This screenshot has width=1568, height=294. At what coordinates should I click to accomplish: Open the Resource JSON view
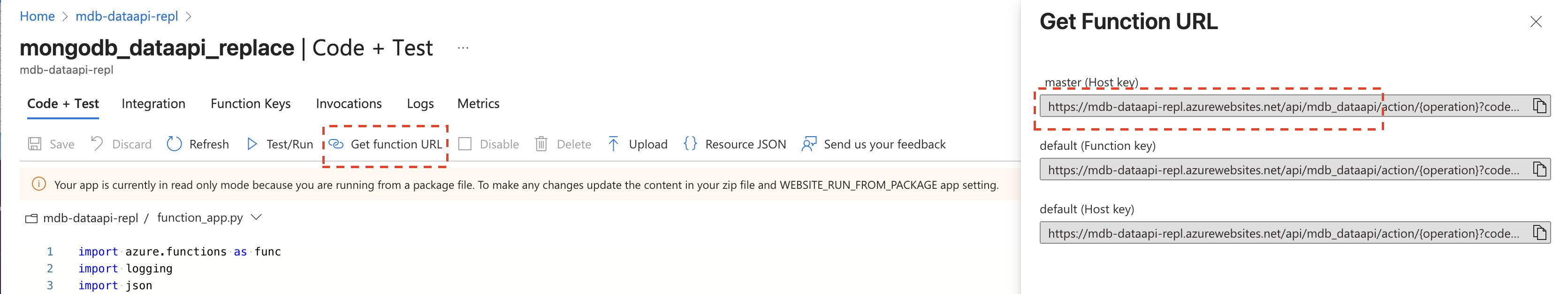coord(691,144)
